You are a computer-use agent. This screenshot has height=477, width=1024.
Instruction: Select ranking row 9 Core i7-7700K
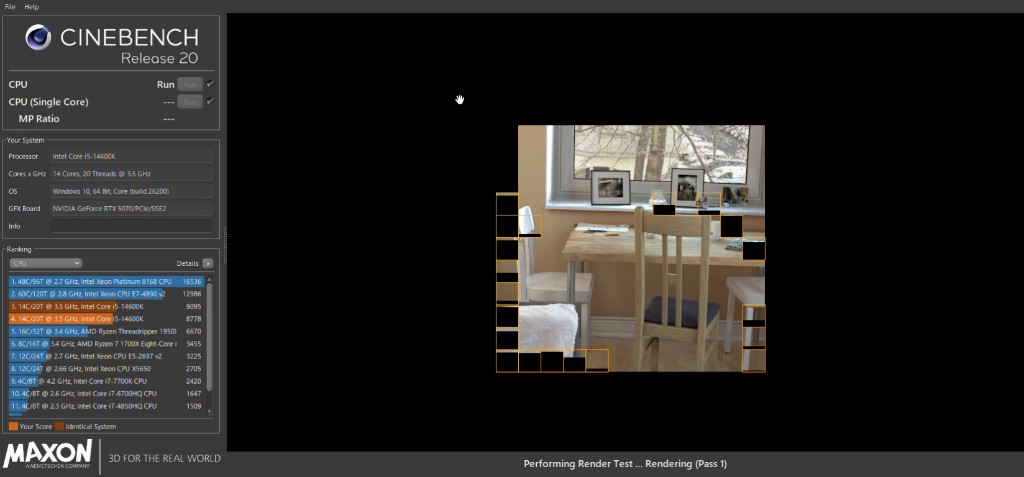pos(106,381)
